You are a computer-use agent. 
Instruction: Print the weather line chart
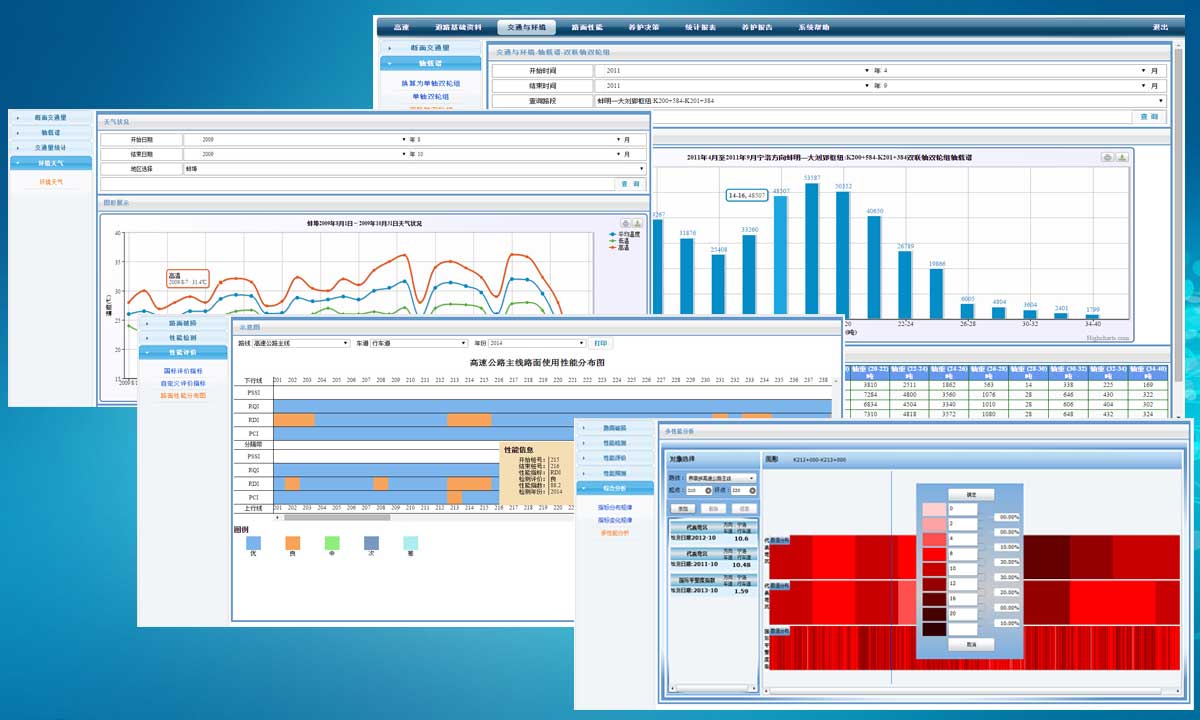626,223
